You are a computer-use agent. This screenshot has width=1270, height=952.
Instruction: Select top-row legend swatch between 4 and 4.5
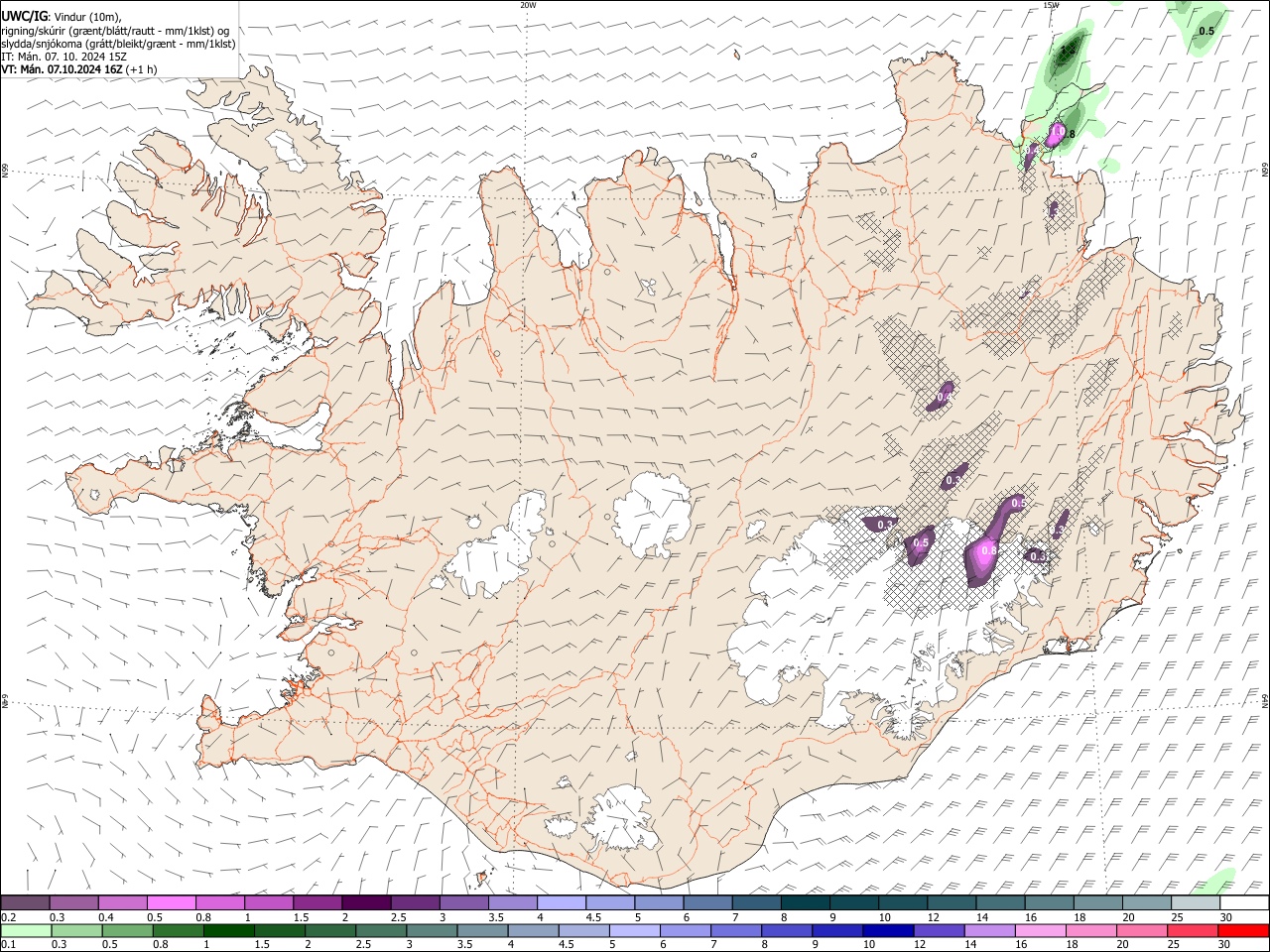pos(562,902)
